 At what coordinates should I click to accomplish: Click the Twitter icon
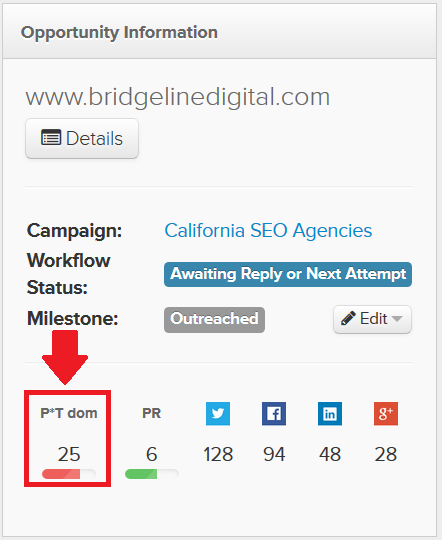tap(218, 413)
